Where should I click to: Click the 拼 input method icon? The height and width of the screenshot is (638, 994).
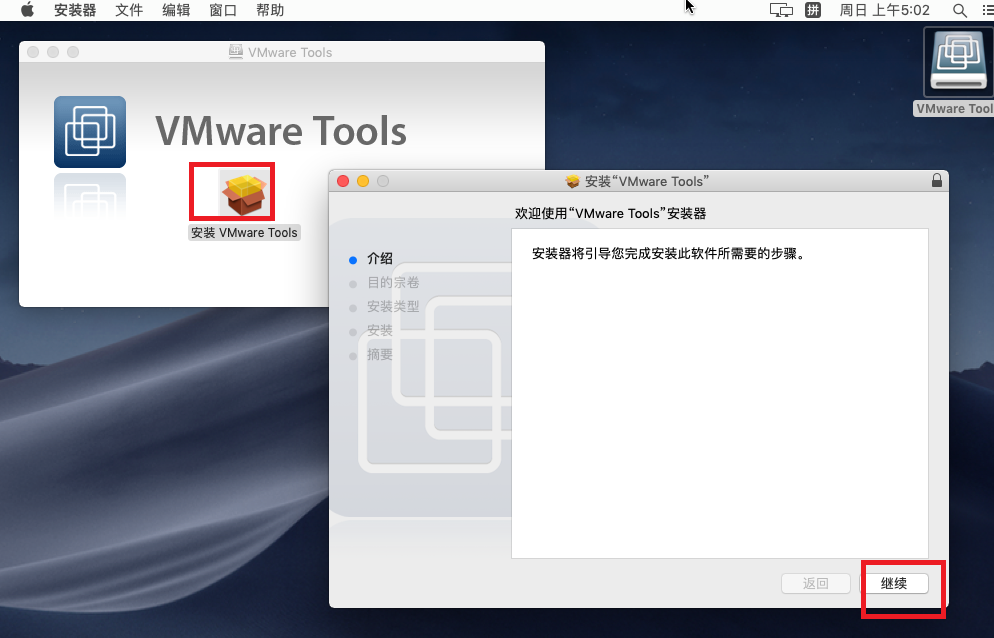[813, 10]
